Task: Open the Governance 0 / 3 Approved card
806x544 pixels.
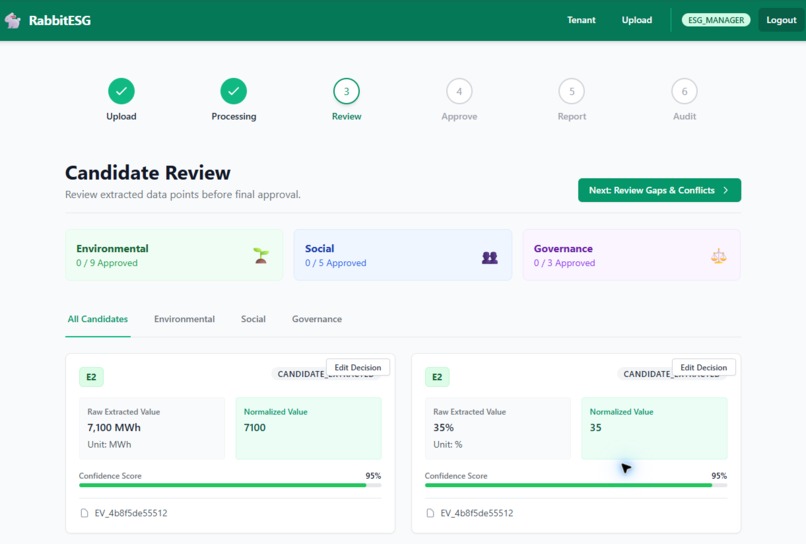Action: (x=632, y=255)
